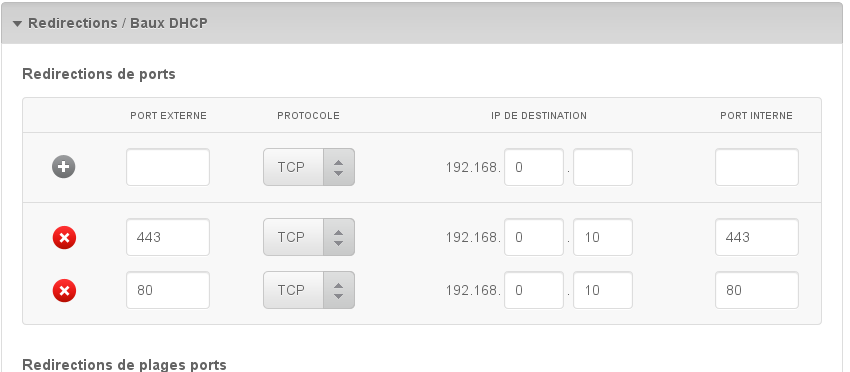Collapse the Redirections / Baux DHCP section
Viewport: 850px width, 372px height.
pos(17,24)
